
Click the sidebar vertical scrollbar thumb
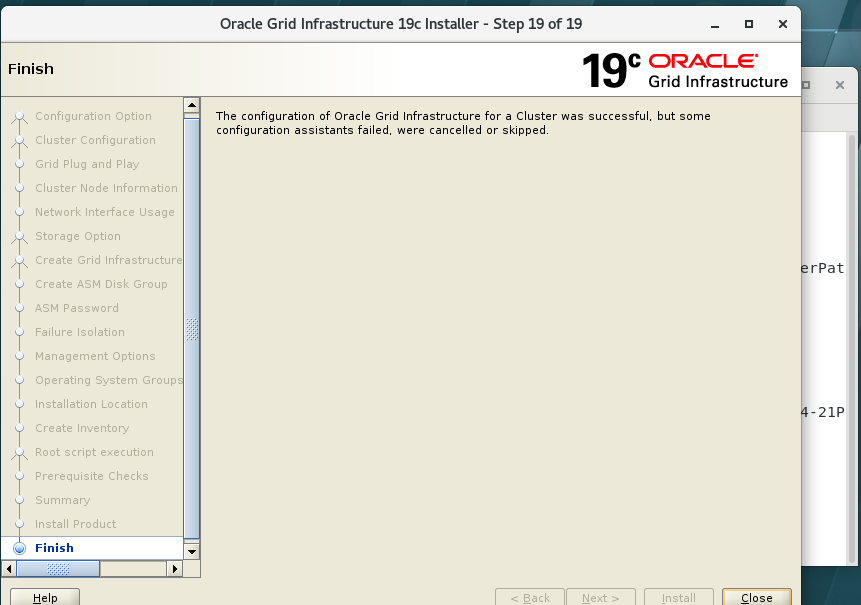tap(192, 329)
